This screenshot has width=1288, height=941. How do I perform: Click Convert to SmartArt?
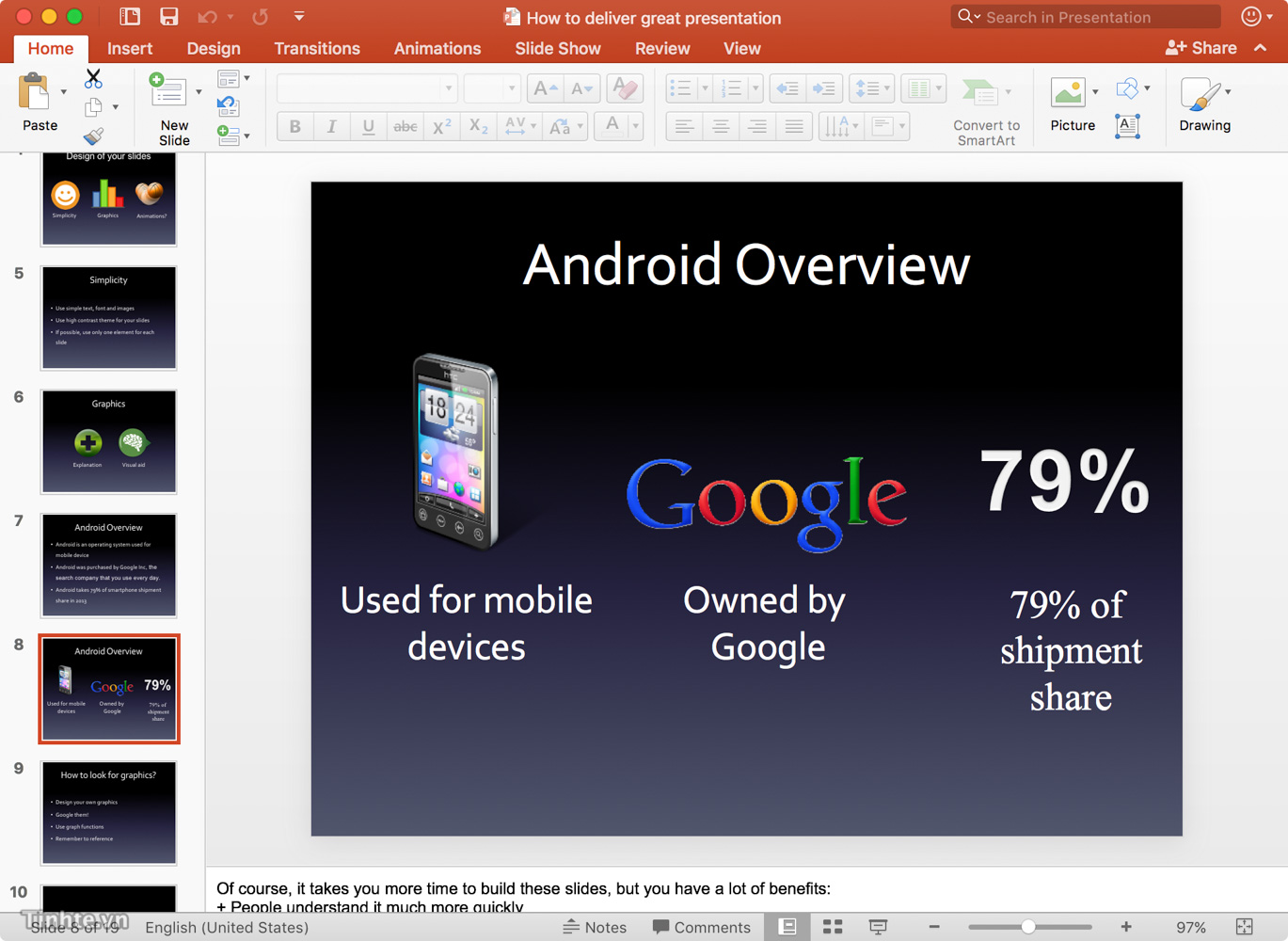(986, 111)
